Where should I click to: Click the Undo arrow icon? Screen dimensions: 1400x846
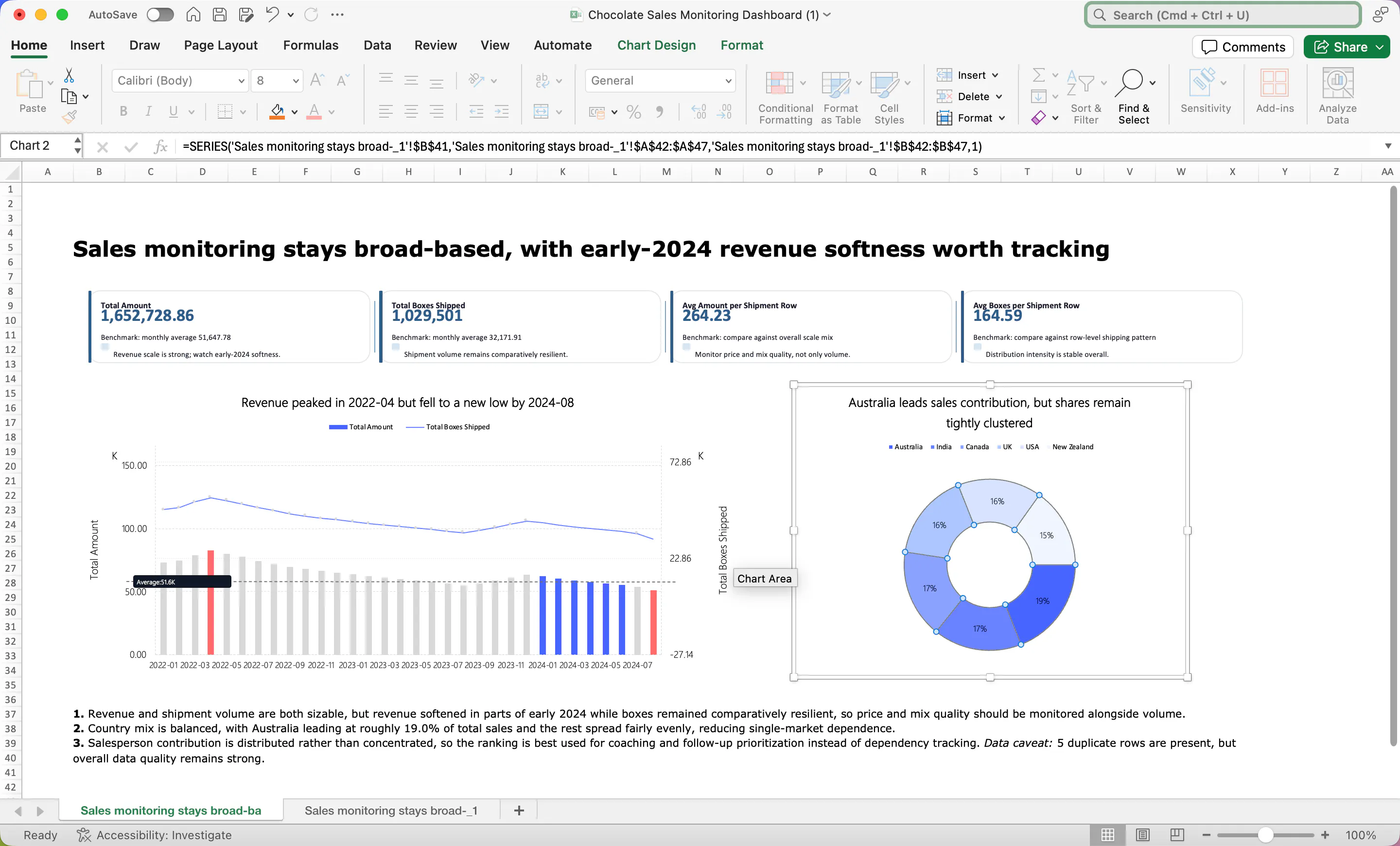272,15
